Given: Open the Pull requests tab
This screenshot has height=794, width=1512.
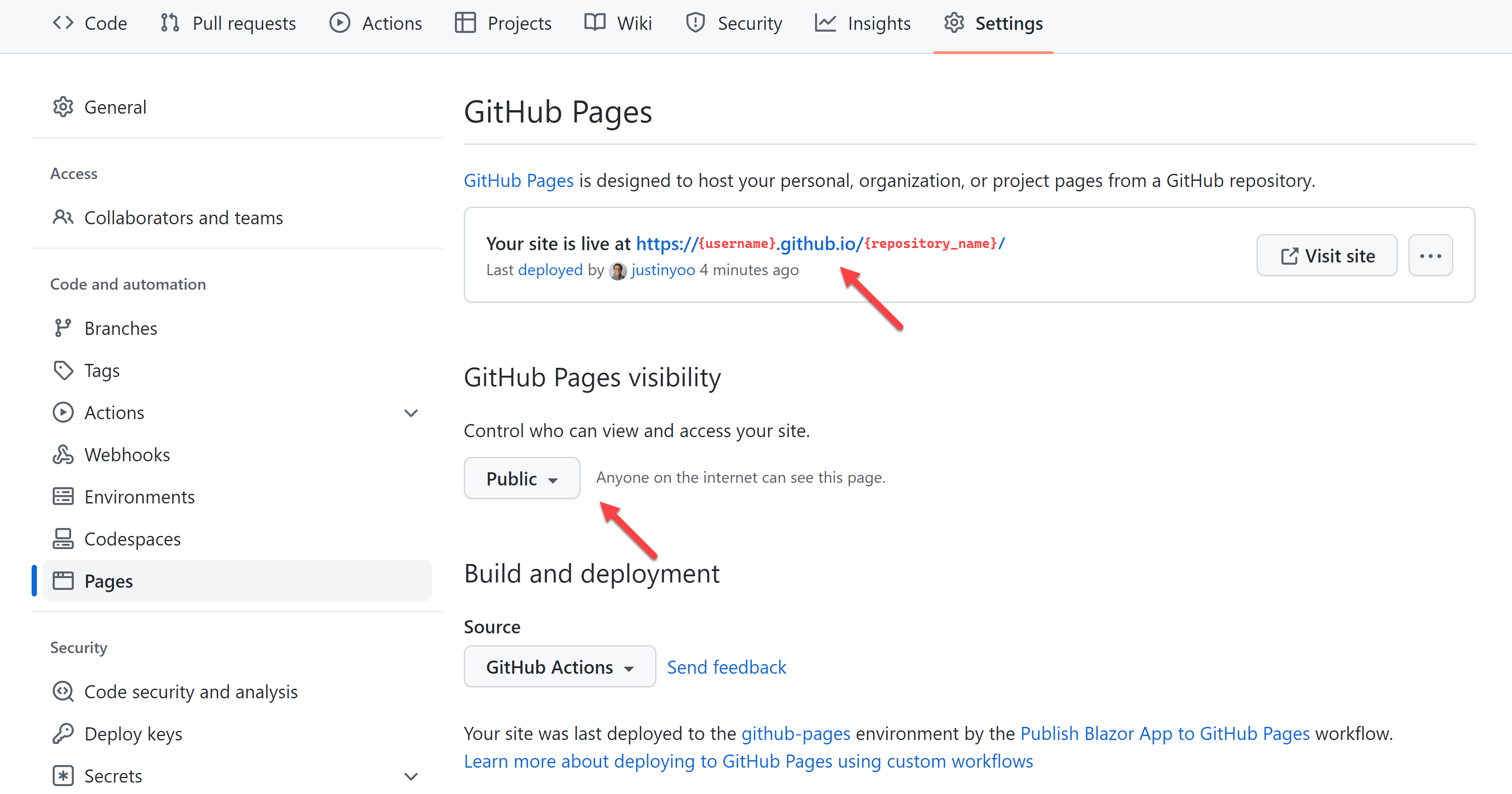Looking at the screenshot, I should coord(228,23).
